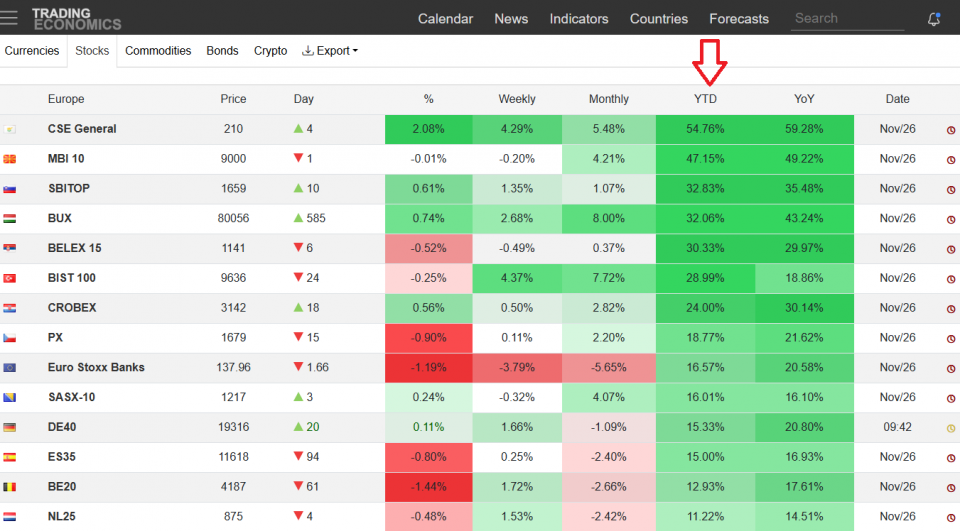Click the Slovenia flag beside SBITOP

[9, 189]
